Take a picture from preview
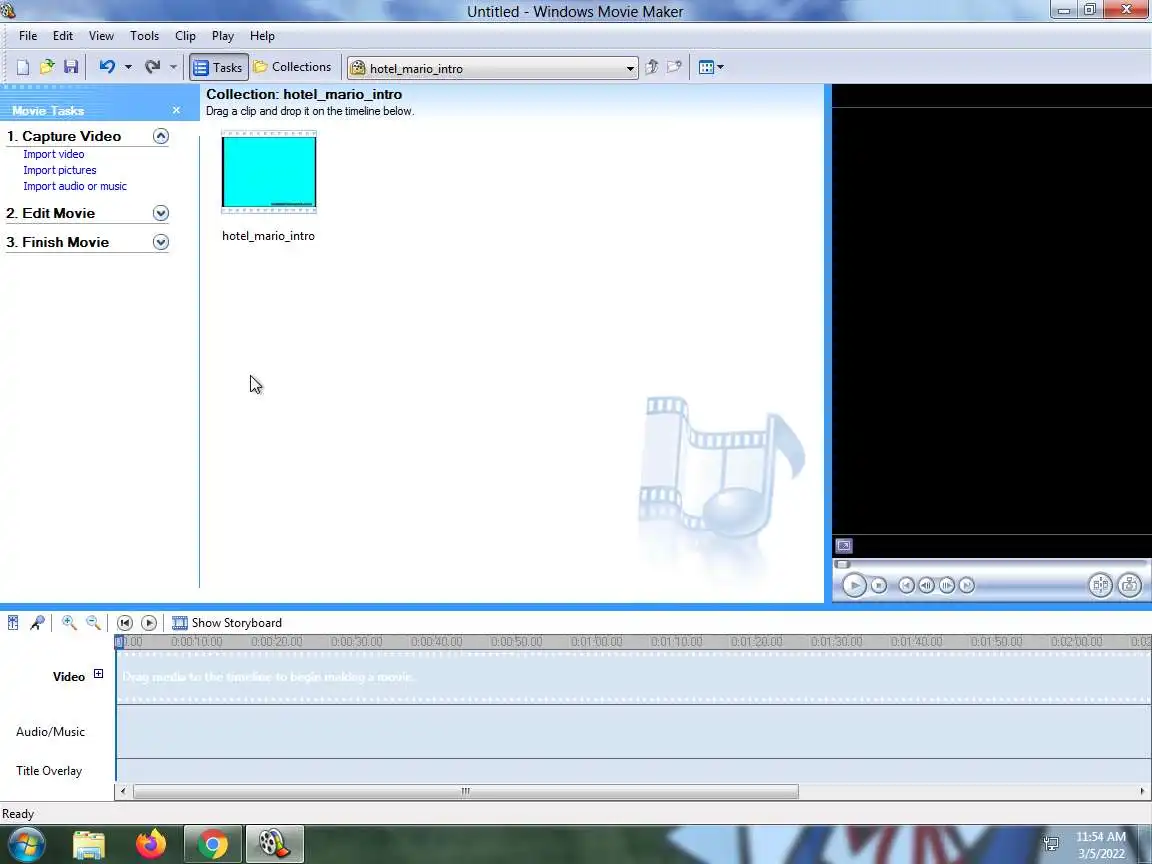 (1130, 586)
